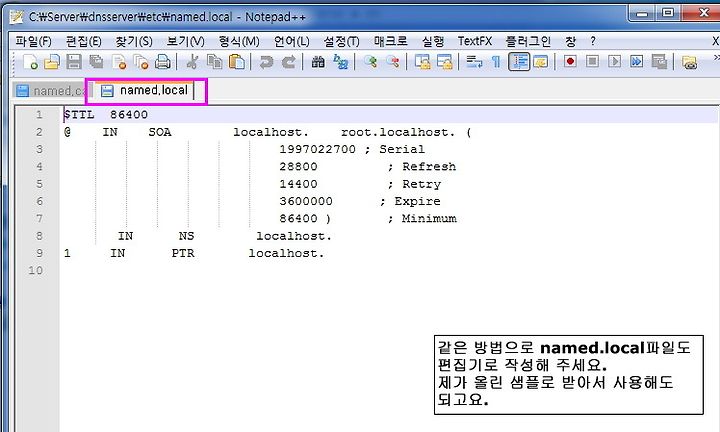Viewport: 720px width, 432px height.
Task: Expand the hidden toolbar items chevron
Action: point(716,57)
